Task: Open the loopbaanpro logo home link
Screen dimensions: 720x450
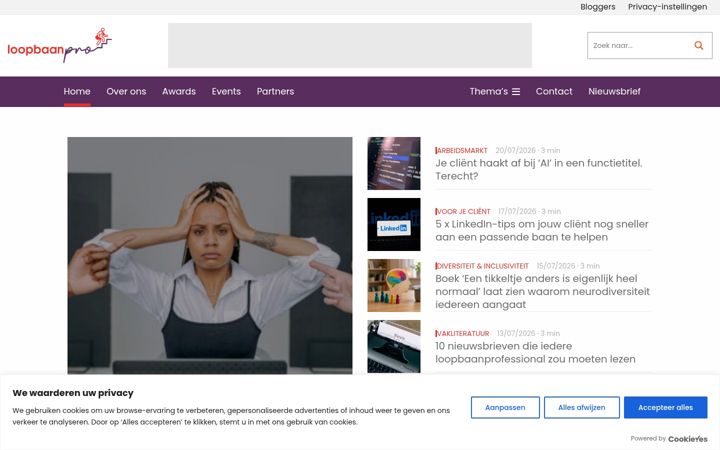Action: point(59,45)
